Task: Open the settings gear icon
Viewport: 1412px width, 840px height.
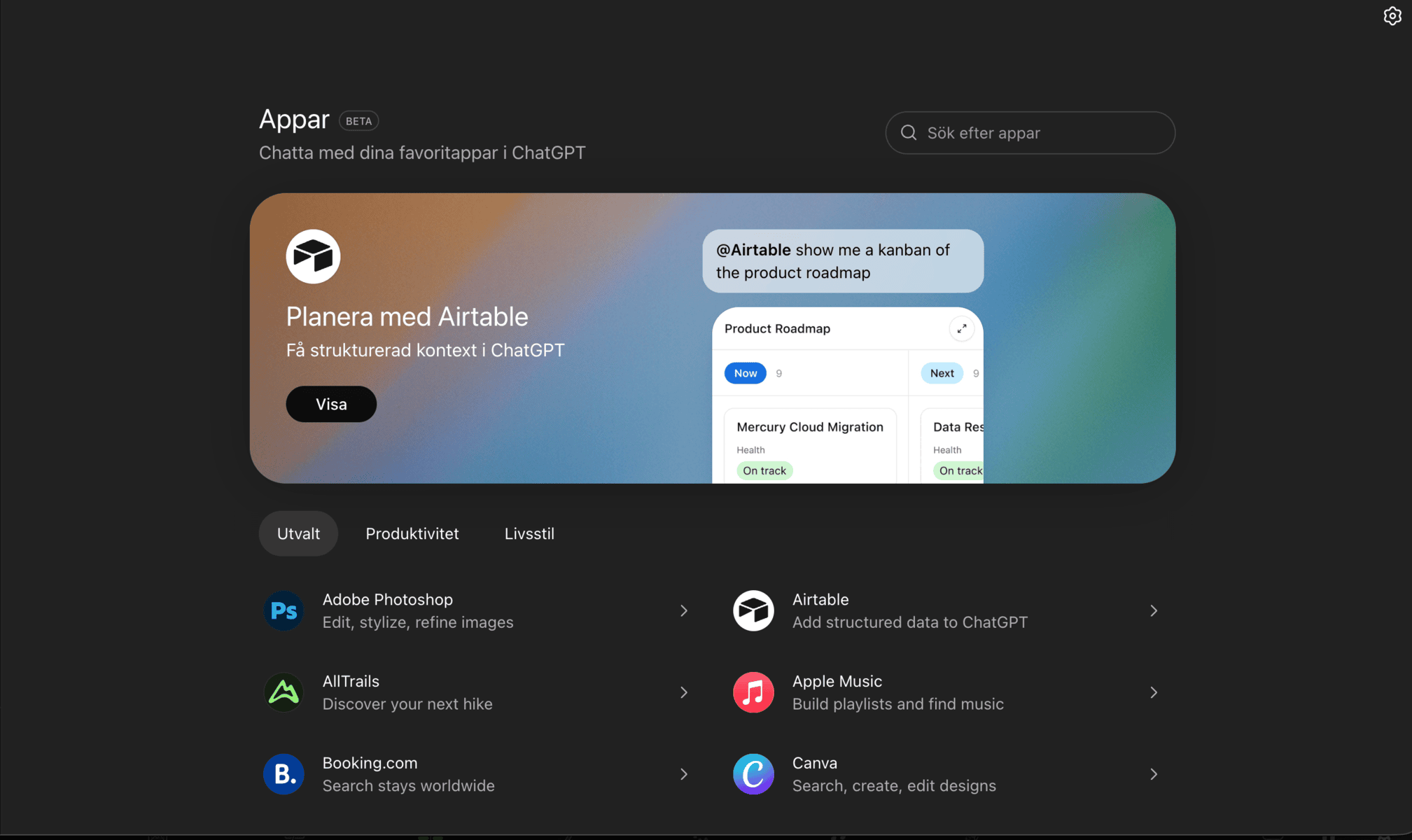Action: point(1392,16)
